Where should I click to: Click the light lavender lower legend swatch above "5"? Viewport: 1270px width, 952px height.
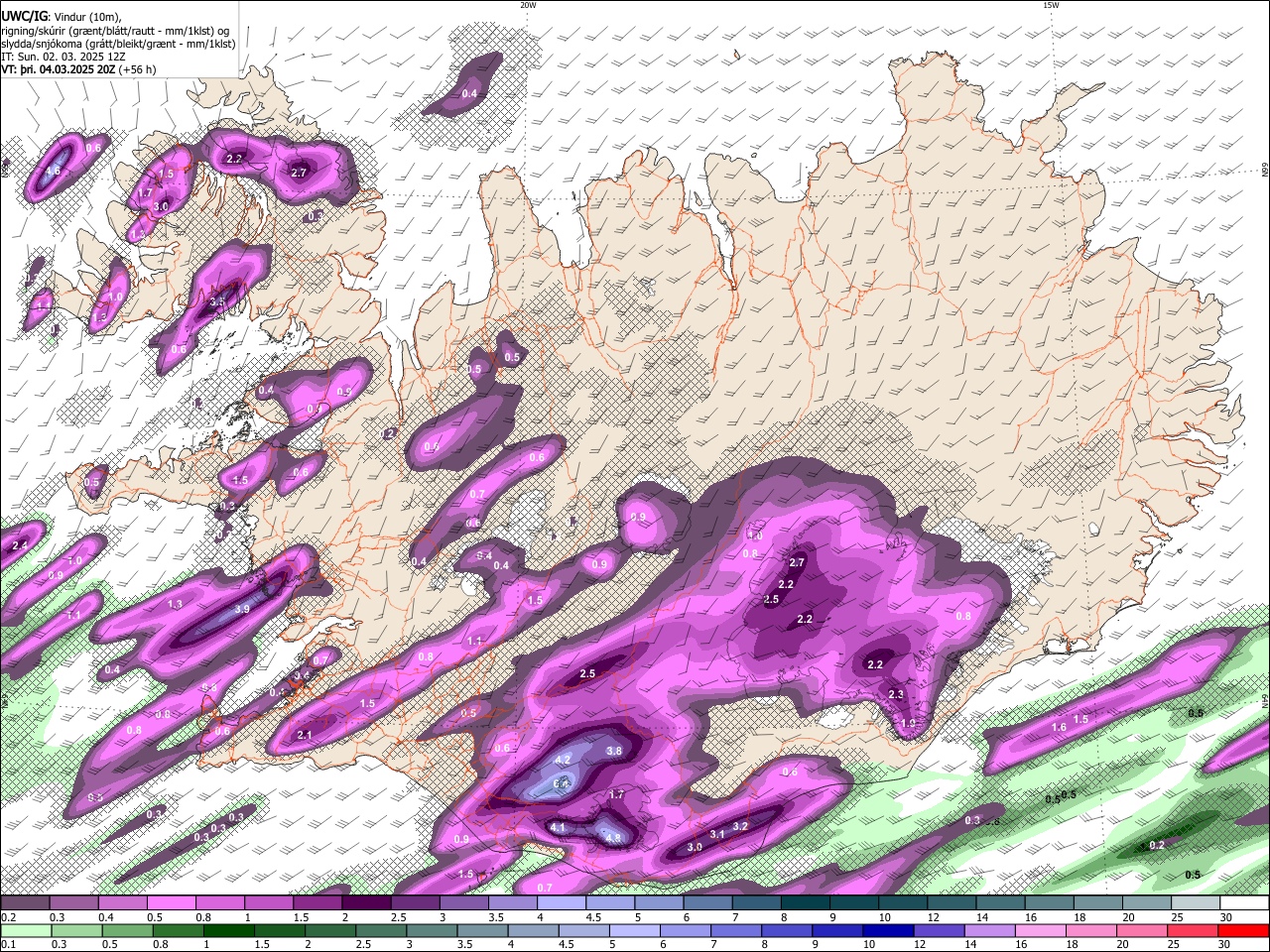pos(634,930)
